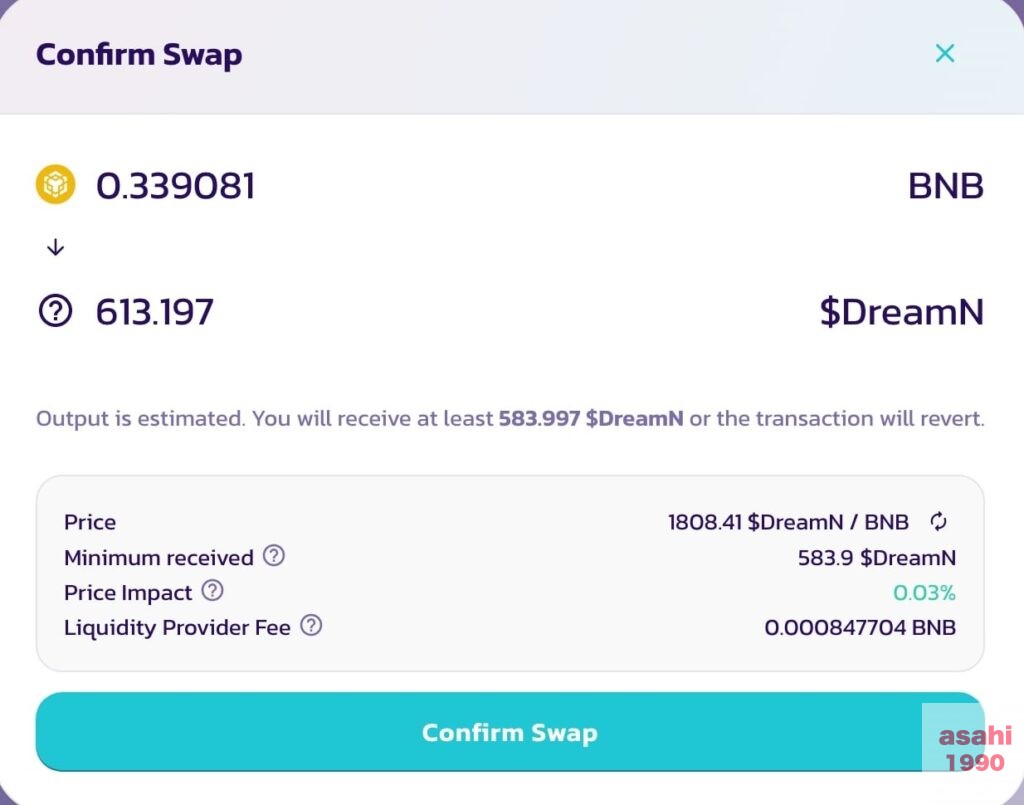Click the 0.339081 BNB amount
Image resolution: width=1024 pixels, height=805 pixels.
(x=176, y=185)
